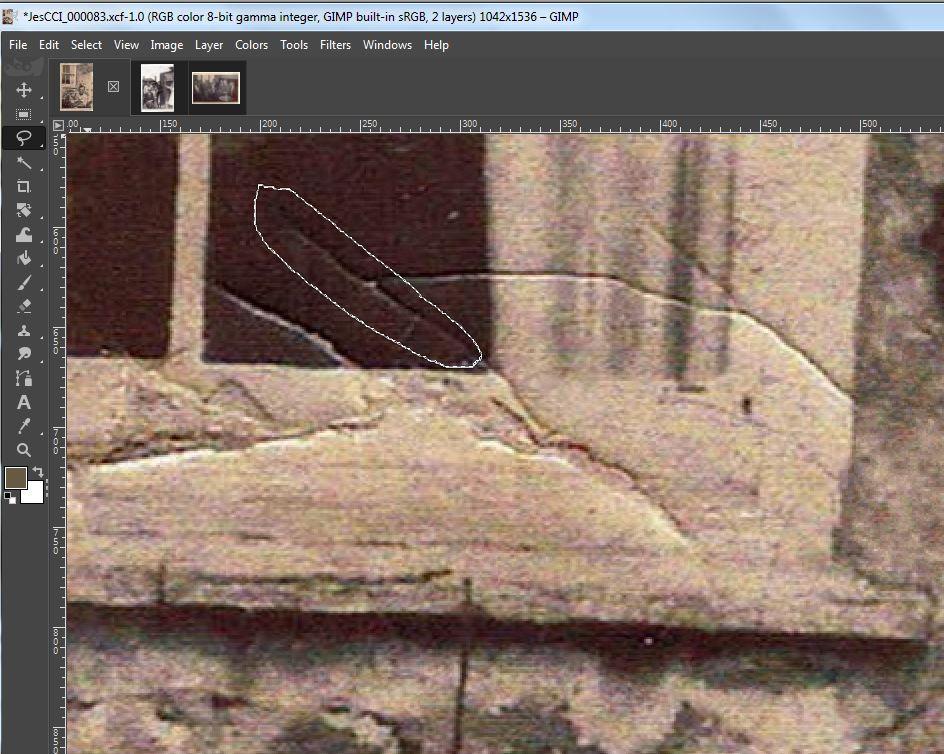Select the Move tool
The image size is (944, 754).
23,90
